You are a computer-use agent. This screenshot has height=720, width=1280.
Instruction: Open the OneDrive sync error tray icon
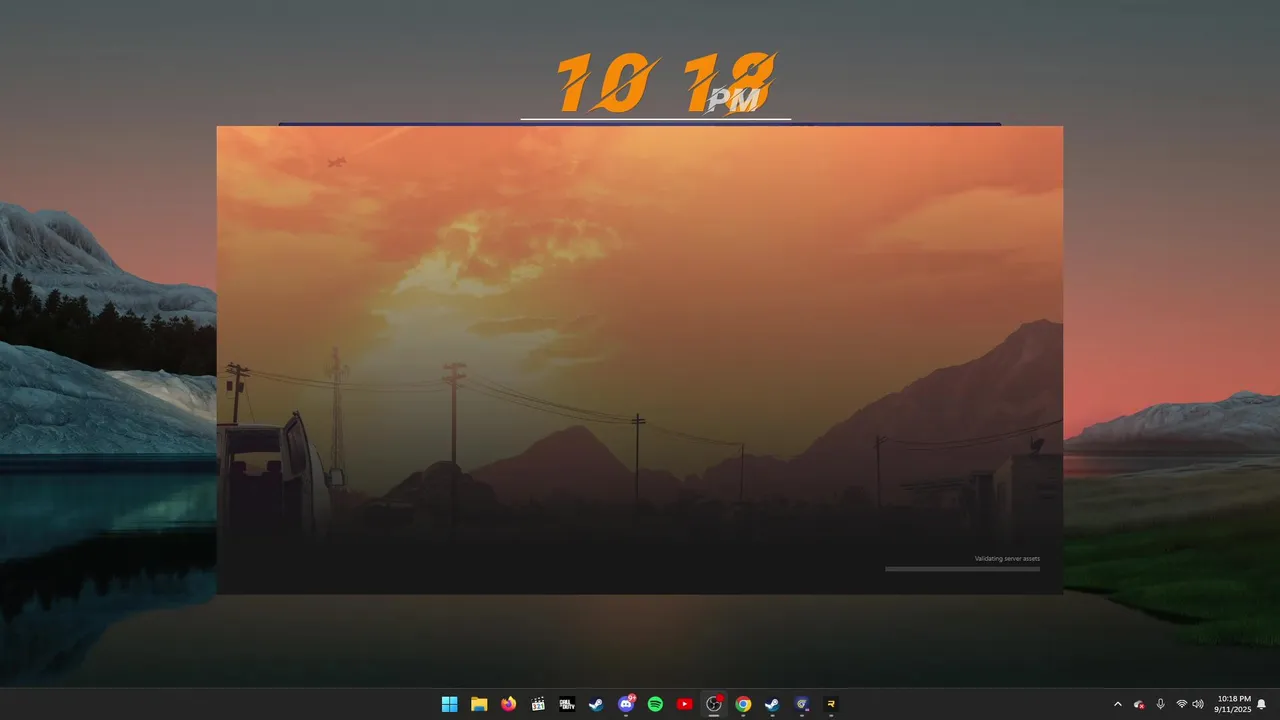click(x=1139, y=704)
